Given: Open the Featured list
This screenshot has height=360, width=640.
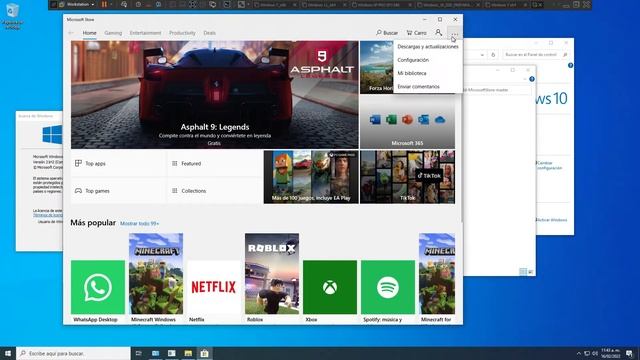Looking at the screenshot, I should click(x=214, y=163).
